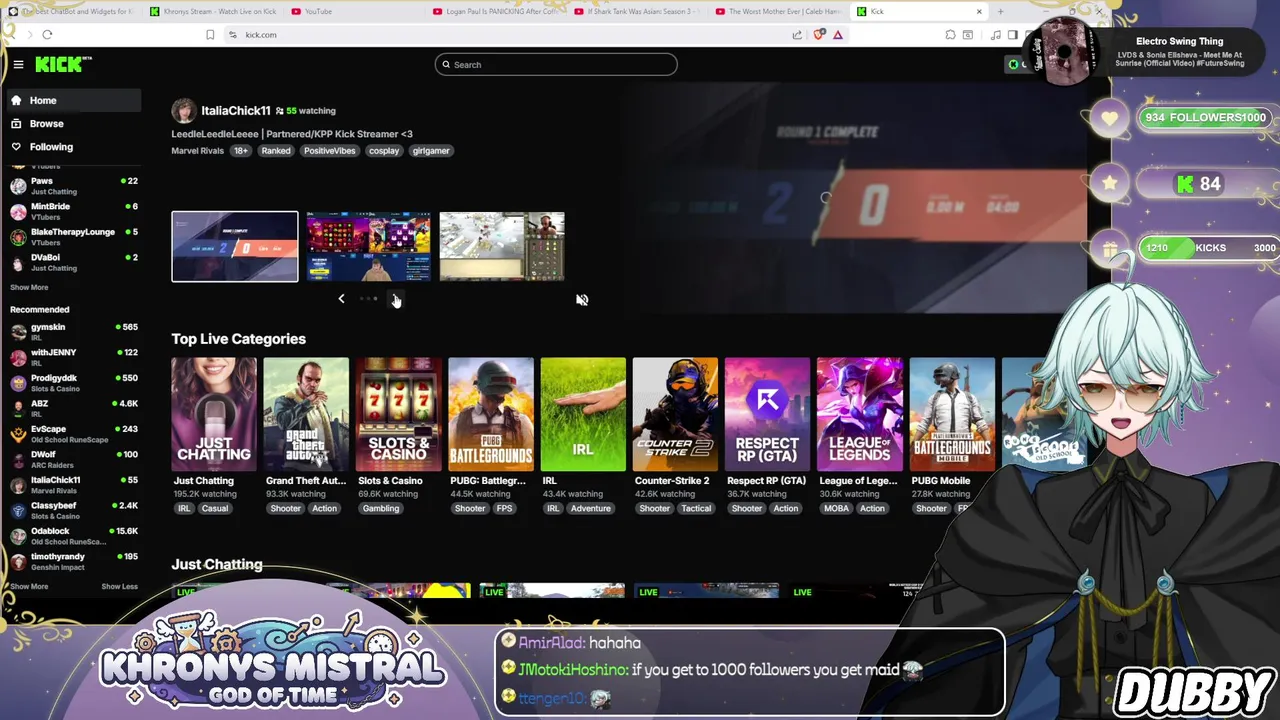Open PUBG Mobile category card
This screenshot has height=720, width=1280.
(952, 414)
